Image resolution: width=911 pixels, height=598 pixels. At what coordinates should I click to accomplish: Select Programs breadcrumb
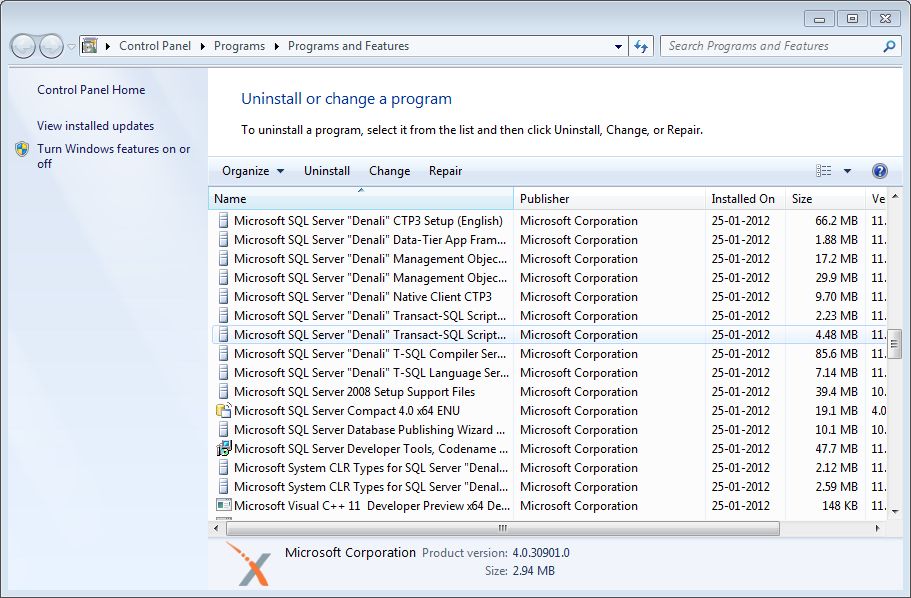click(239, 46)
